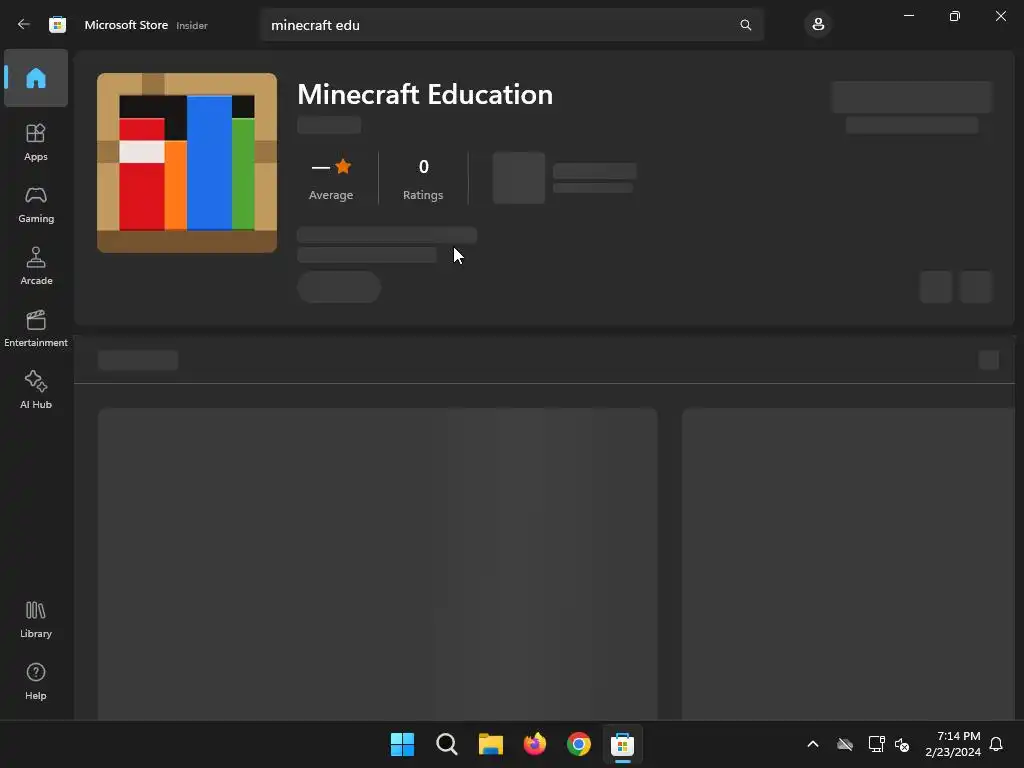Viewport: 1024px width, 768px height.
Task: Open the Arcade section in sidebar
Action: pos(36,266)
